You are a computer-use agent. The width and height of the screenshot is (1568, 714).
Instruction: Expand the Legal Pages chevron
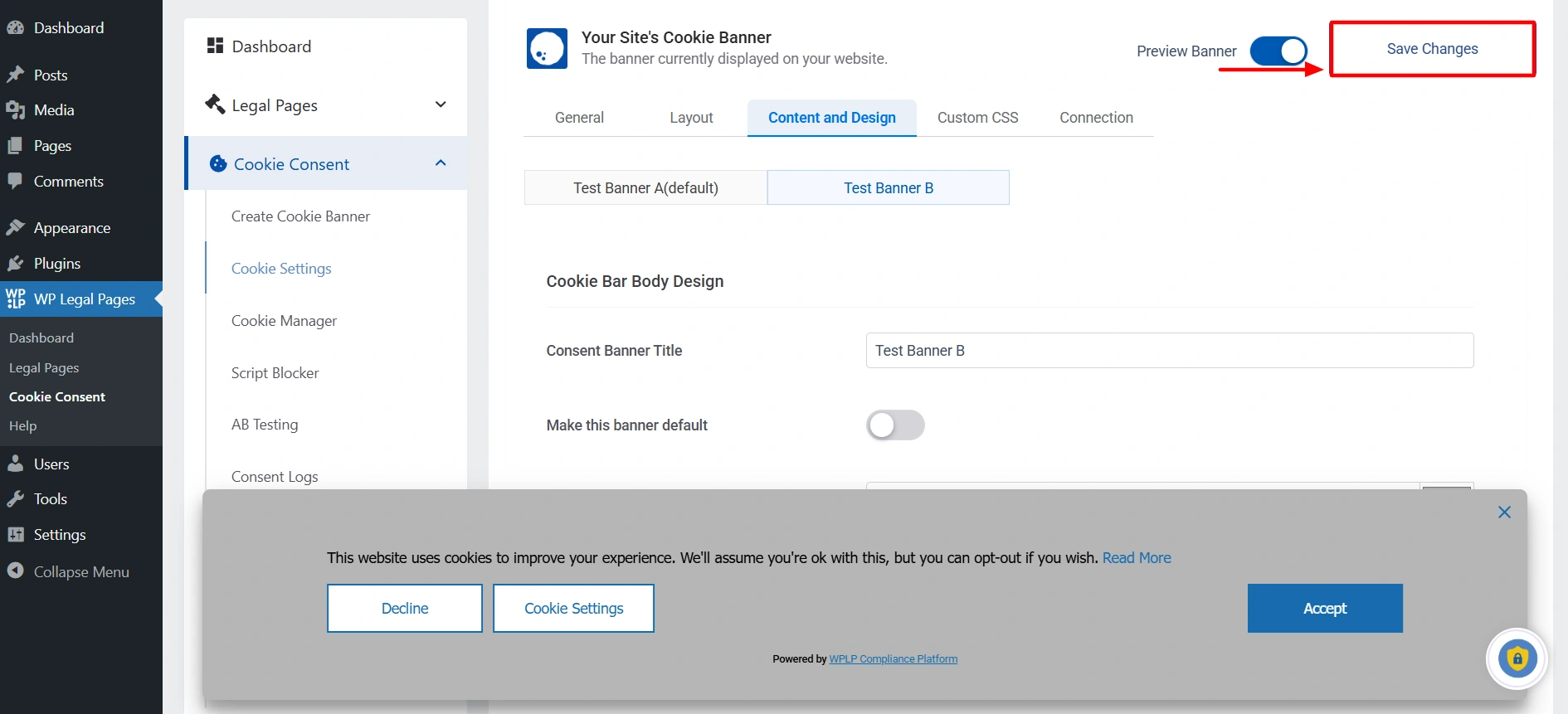point(441,104)
